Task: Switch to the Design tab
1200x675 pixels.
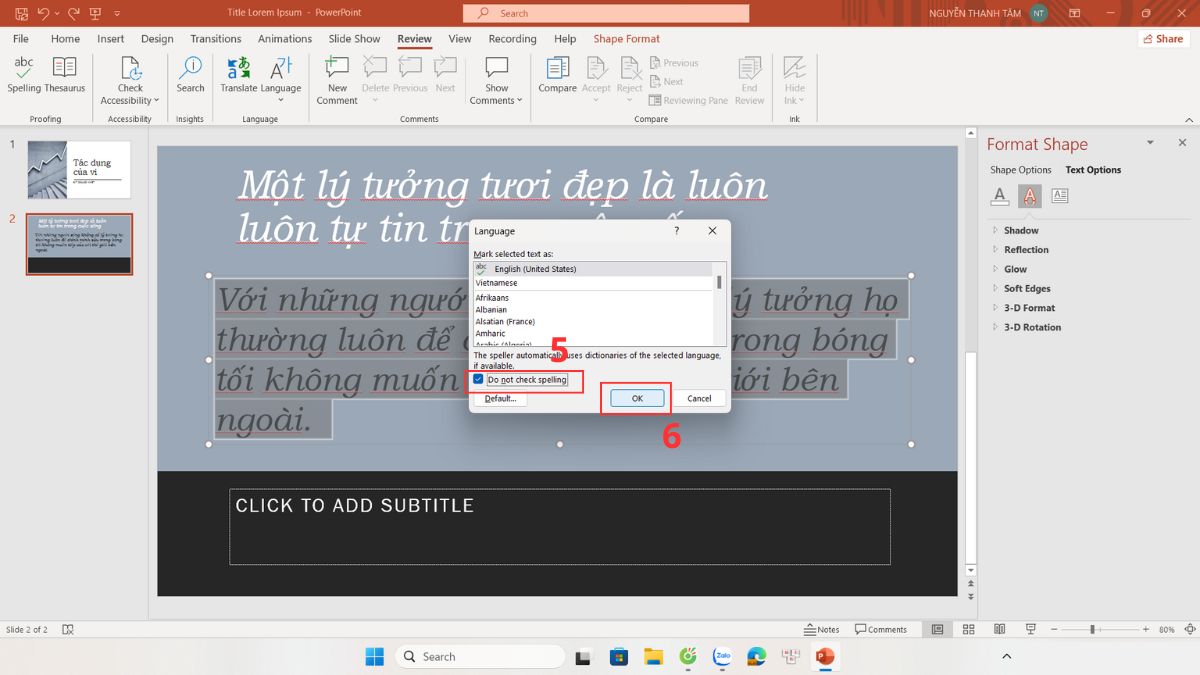Action: tap(157, 39)
